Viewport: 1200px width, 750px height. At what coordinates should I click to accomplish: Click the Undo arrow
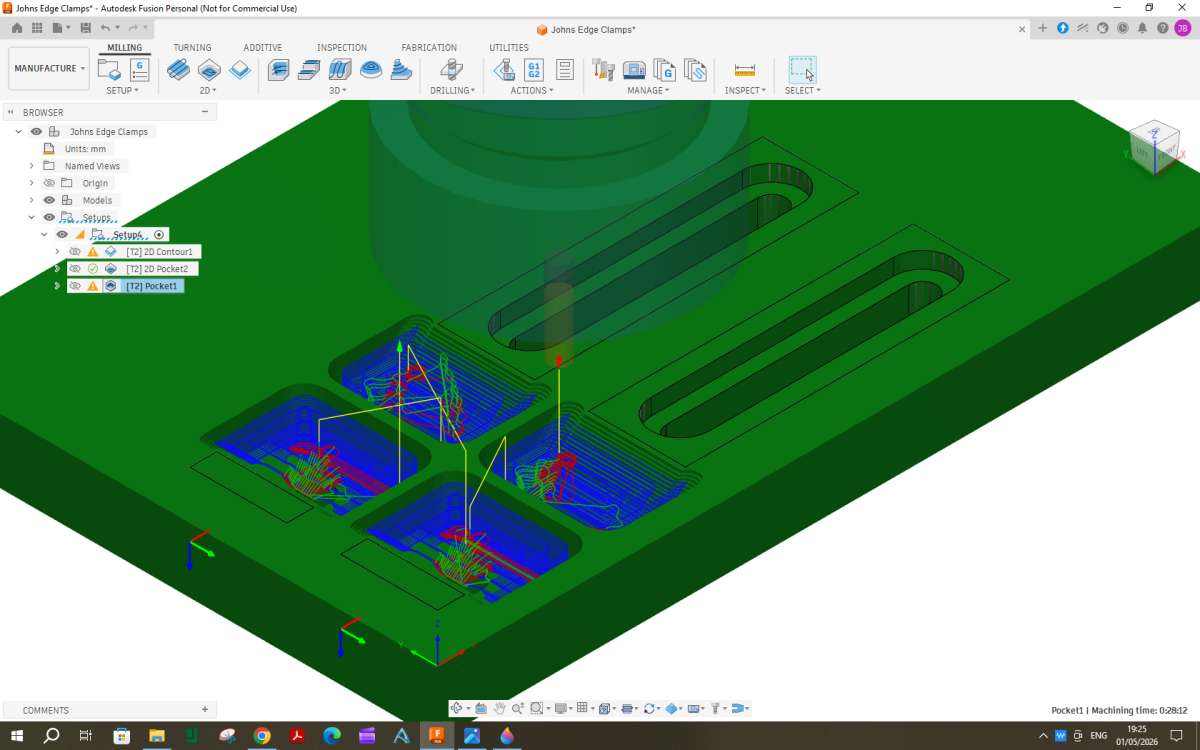coord(106,28)
